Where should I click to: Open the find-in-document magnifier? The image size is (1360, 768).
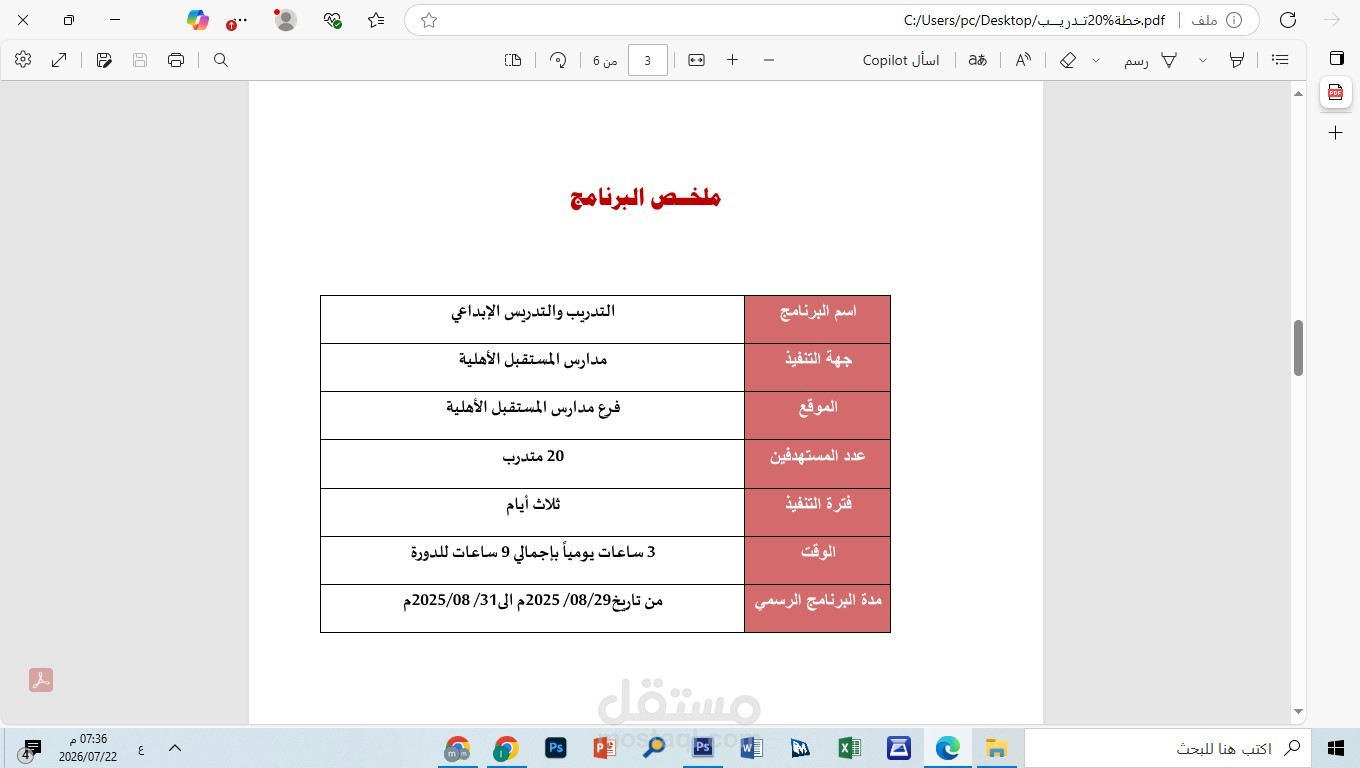tap(221, 60)
